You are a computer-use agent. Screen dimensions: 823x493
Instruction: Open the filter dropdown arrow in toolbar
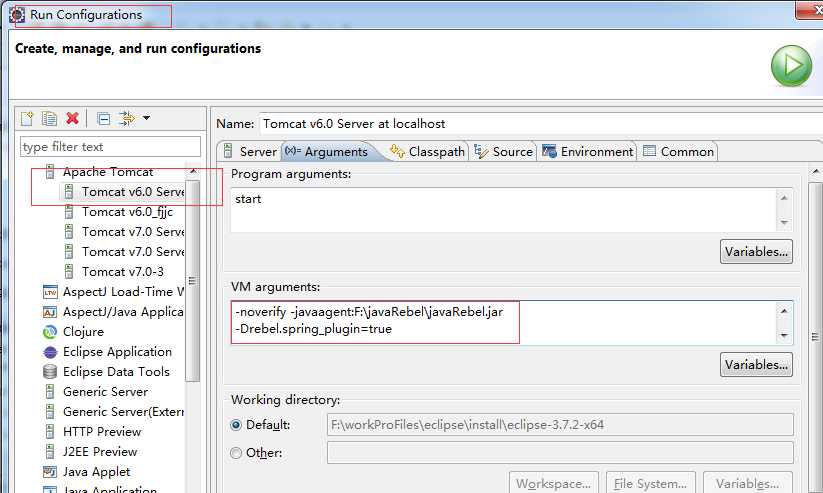click(146, 118)
